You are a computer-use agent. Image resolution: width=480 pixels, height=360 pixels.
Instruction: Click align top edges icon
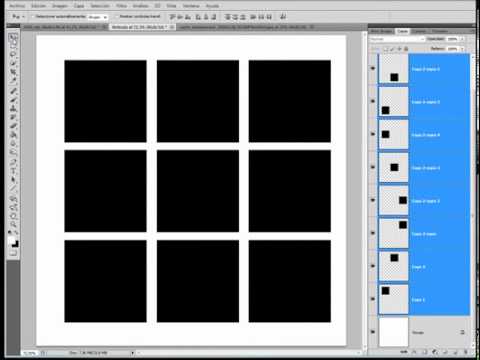(x=172, y=16)
